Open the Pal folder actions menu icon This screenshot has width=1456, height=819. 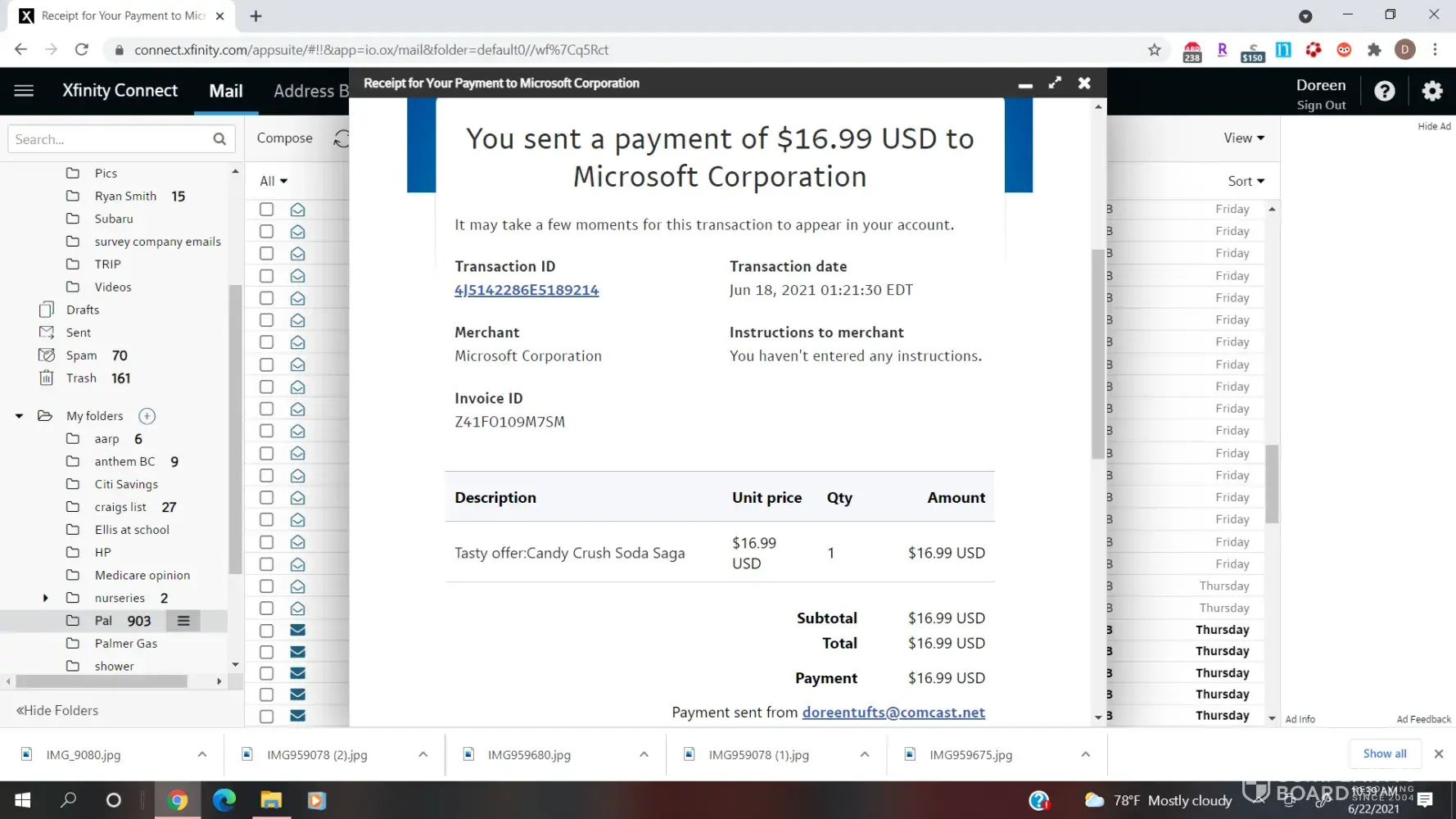click(183, 621)
